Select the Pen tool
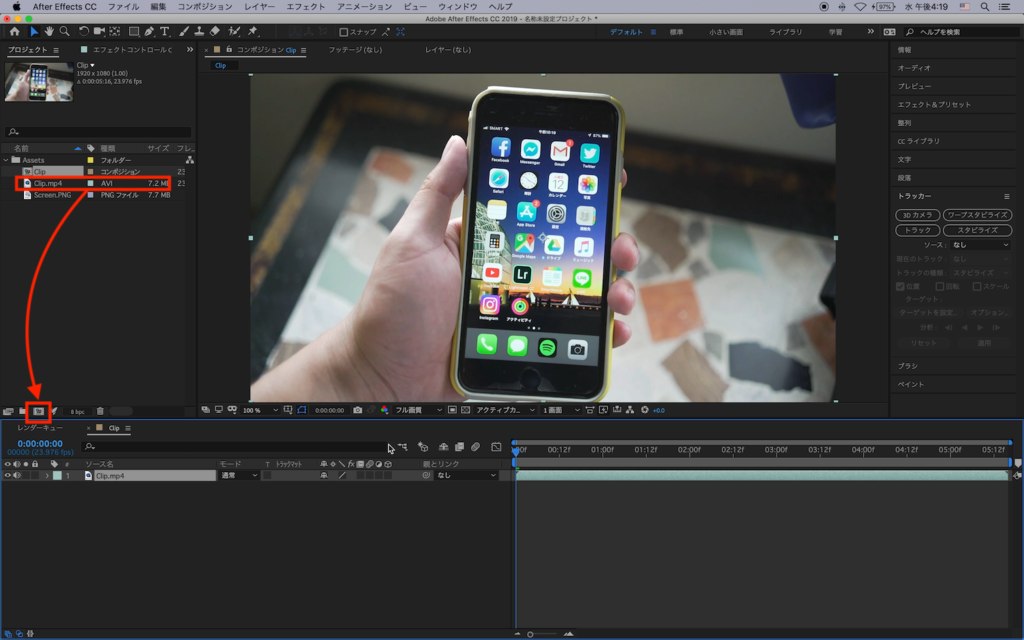This screenshot has width=1024, height=640. [150, 32]
